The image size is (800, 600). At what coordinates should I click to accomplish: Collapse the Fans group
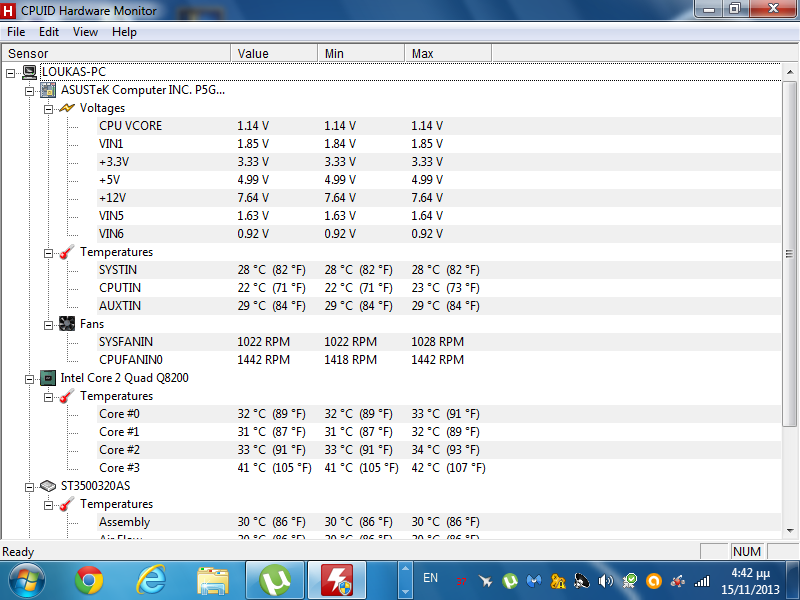coord(48,325)
